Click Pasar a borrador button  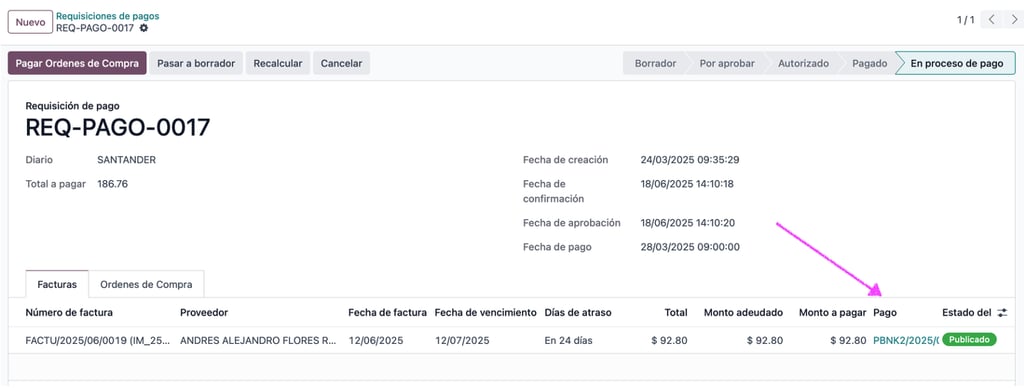[x=196, y=63]
